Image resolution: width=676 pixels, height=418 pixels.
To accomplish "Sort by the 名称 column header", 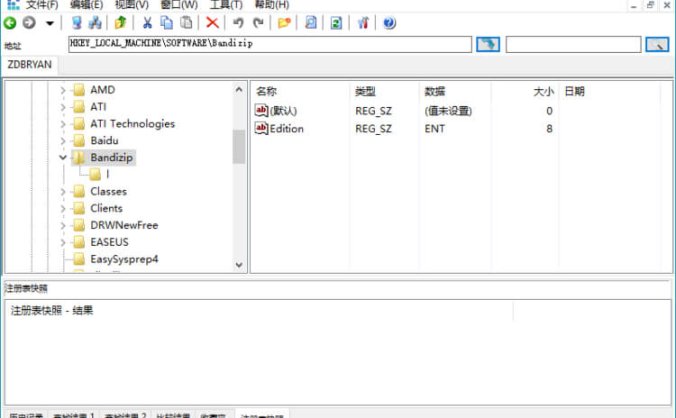I will (266, 91).
